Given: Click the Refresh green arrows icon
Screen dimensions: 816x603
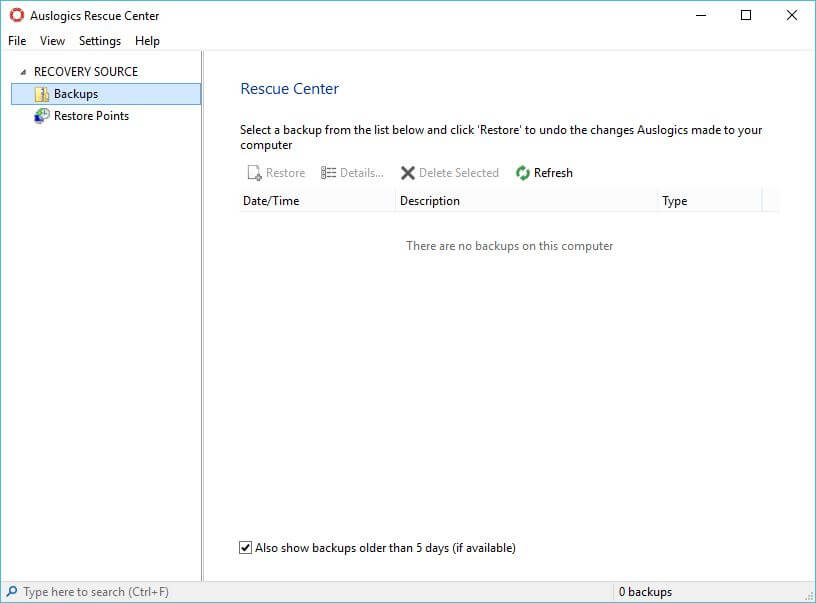Looking at the screenshot, I should point(523,173).
